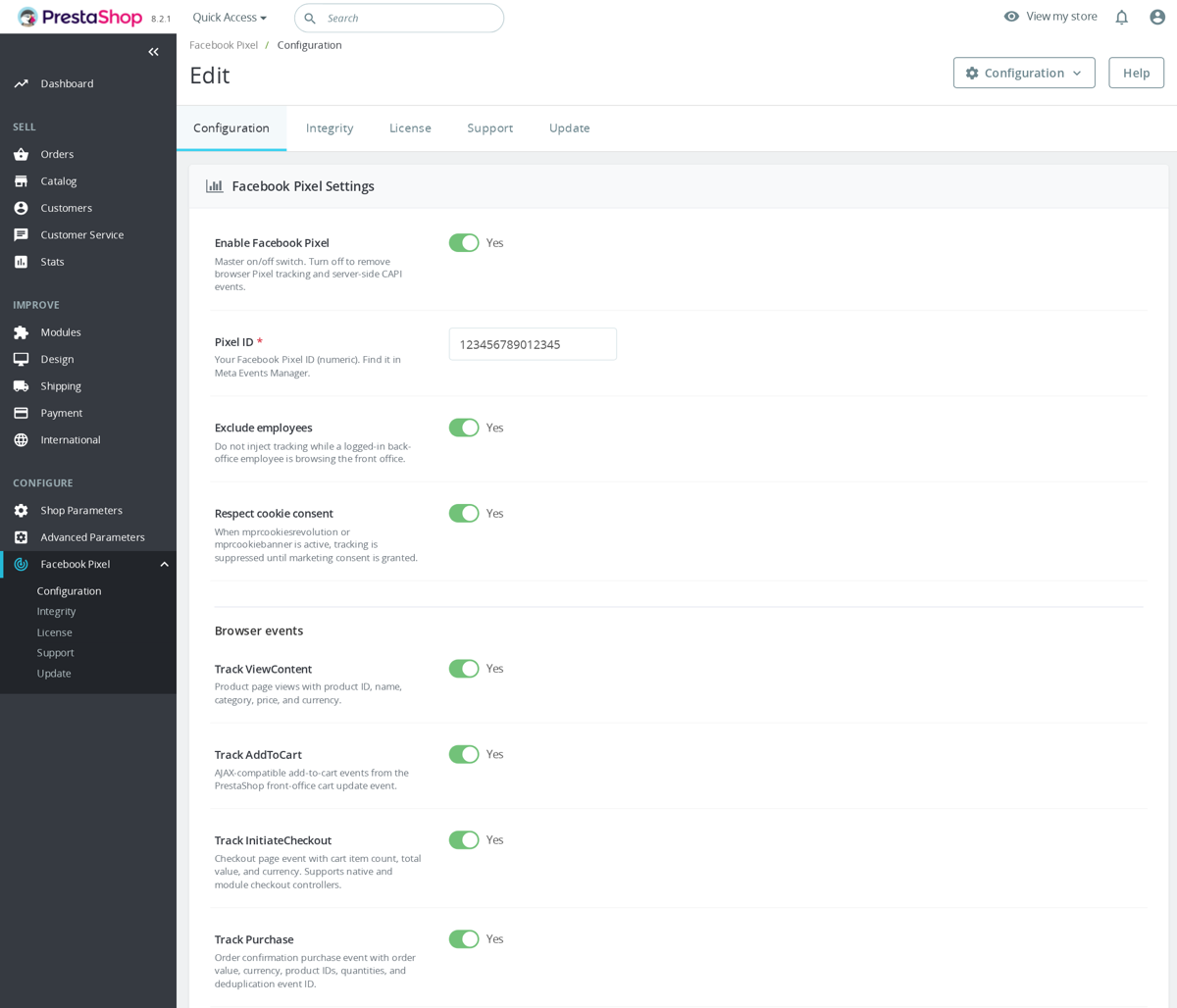Click the Pixel ID input field

tap(533, 344)
